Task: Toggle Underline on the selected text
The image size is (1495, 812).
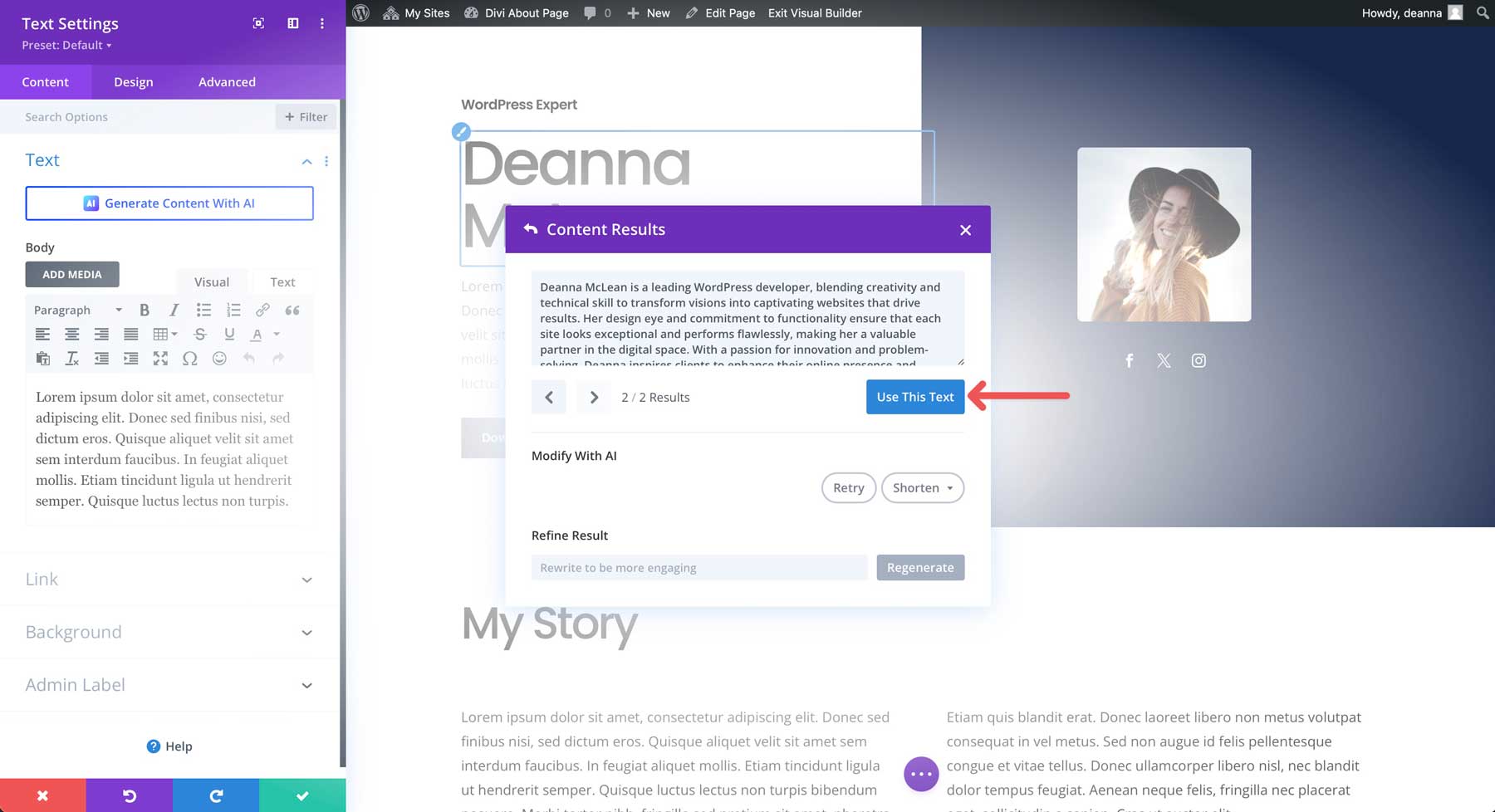Action: point(230,334)
